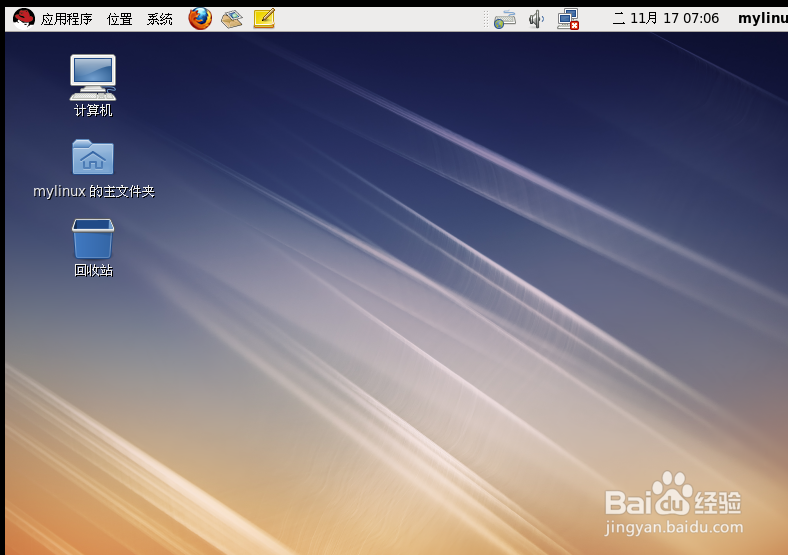Click the keyboard input method tray icon
This screenshot has width=788, height=555.
pos(505,20)
